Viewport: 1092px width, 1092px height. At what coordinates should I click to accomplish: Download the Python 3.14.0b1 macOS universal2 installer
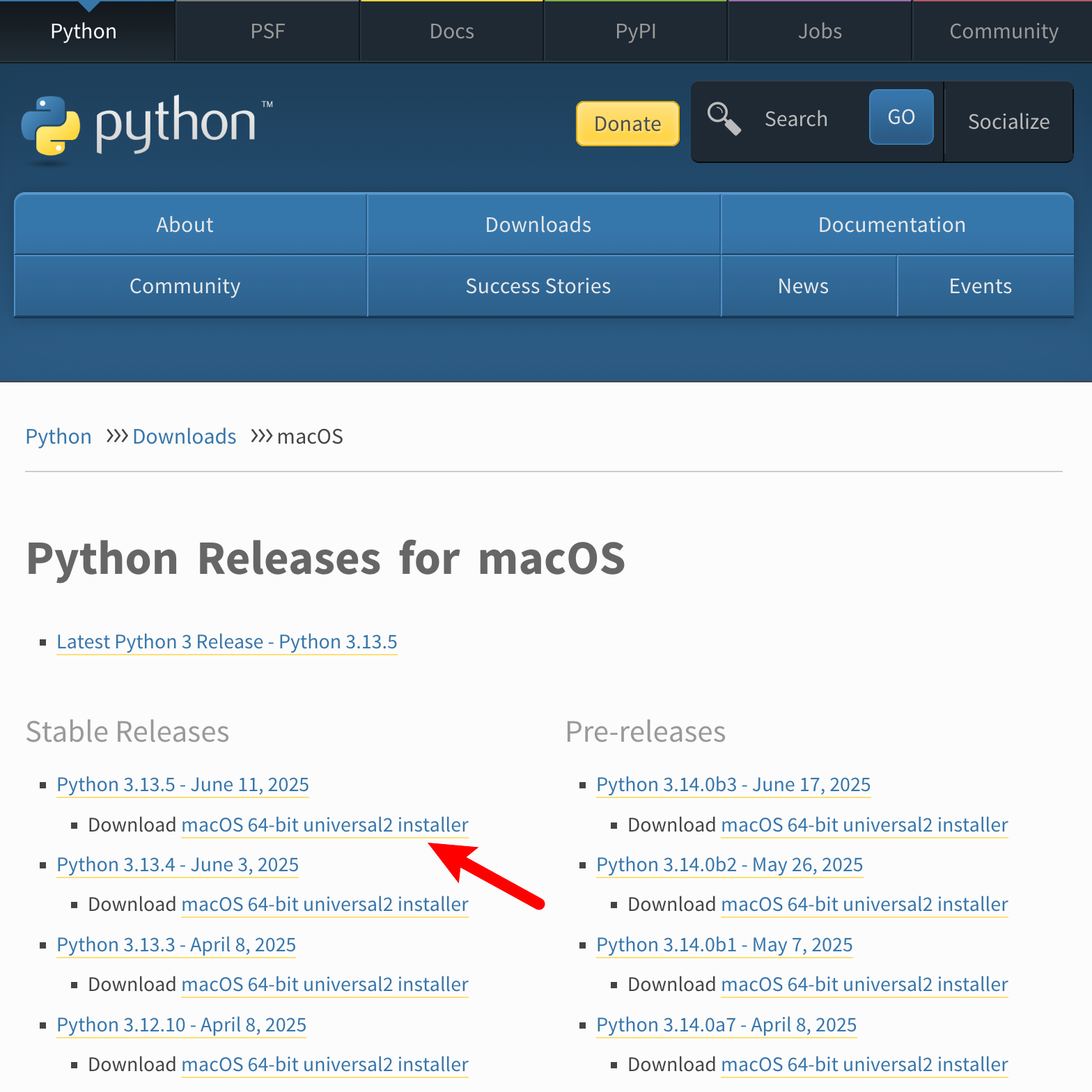pyautogui.click(x=865, y=984)
